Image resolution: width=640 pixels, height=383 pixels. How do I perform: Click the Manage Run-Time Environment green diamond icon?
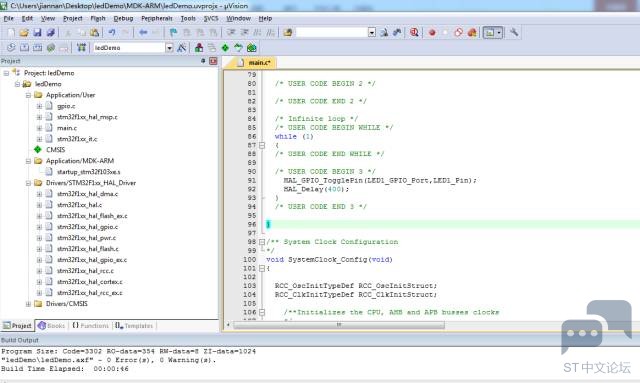tap(225, 48)
